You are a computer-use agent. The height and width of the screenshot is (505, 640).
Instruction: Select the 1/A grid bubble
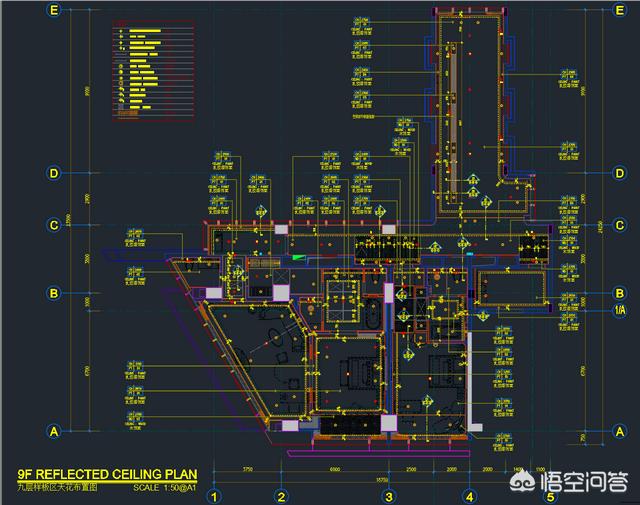tap(619, 310)
